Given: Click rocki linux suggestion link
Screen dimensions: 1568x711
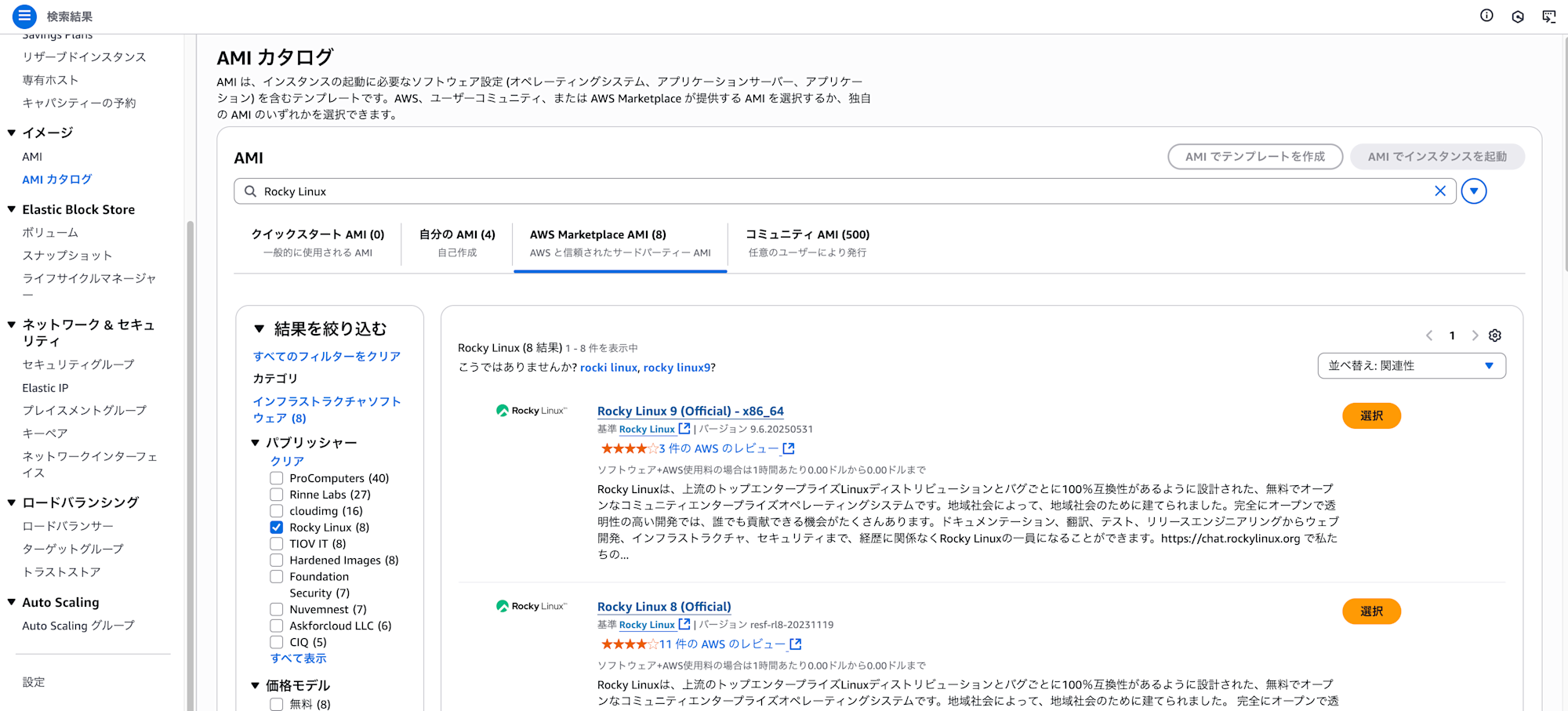Looking at the screenshot, I should (x=608, y=367).
